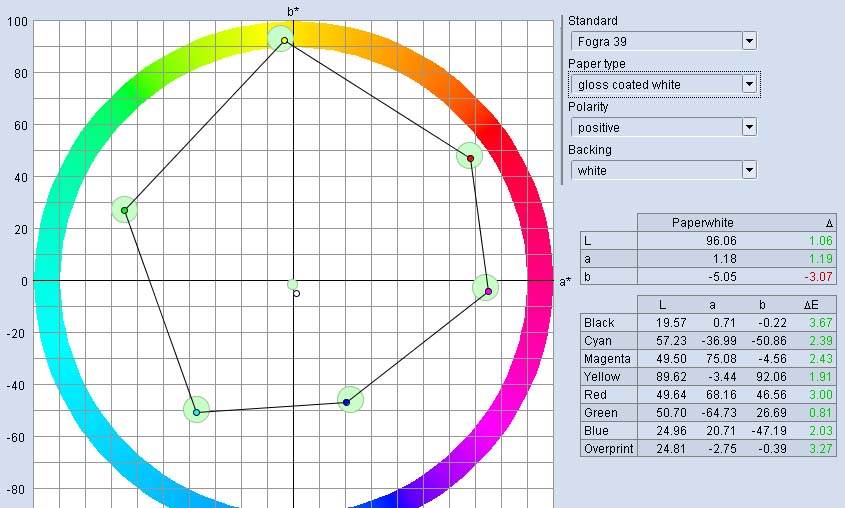
Task: Select the Cyan row in the color table
Action: (x=608, y=341)
